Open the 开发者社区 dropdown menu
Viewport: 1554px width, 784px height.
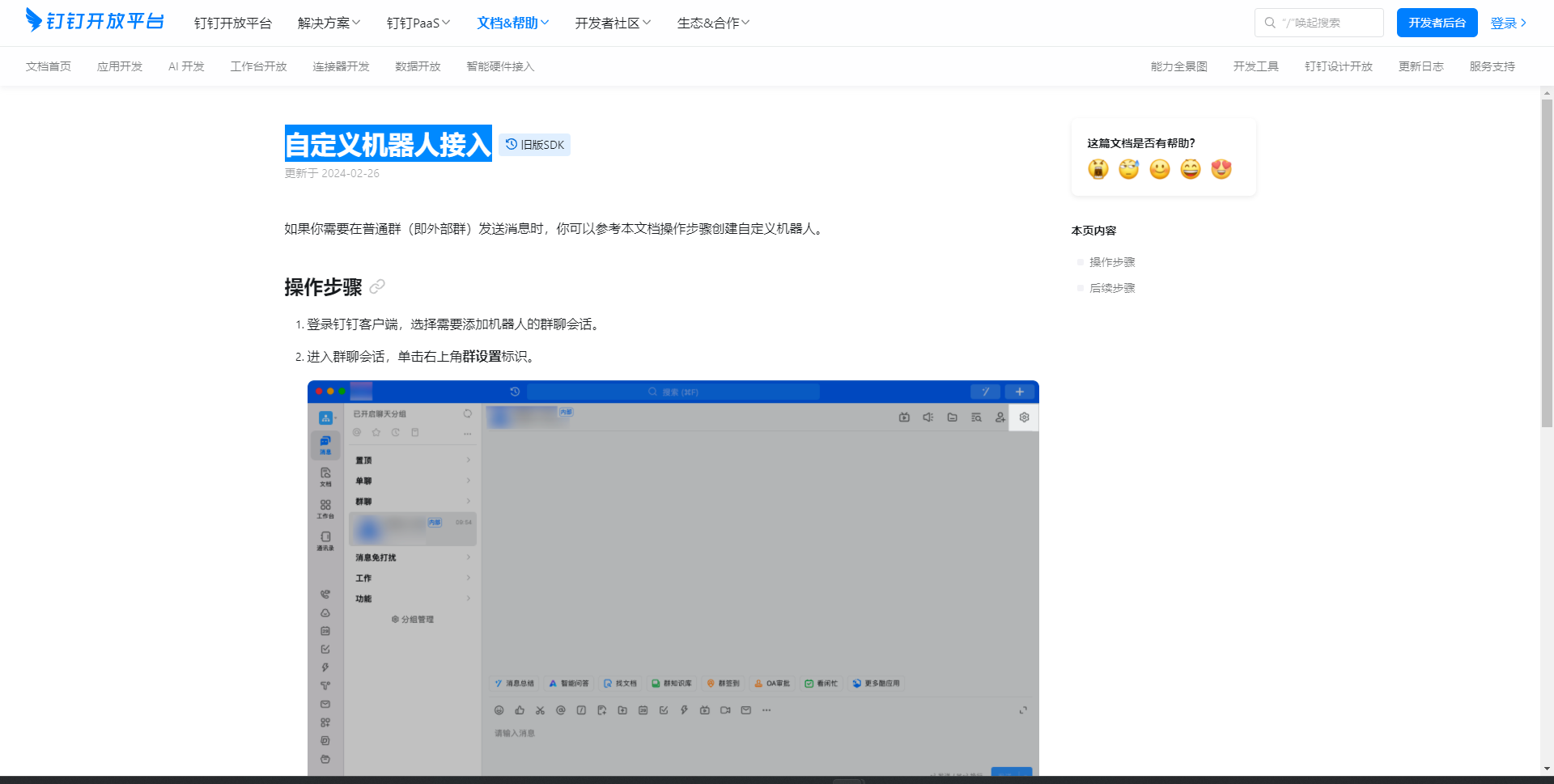tap(613, 23)
